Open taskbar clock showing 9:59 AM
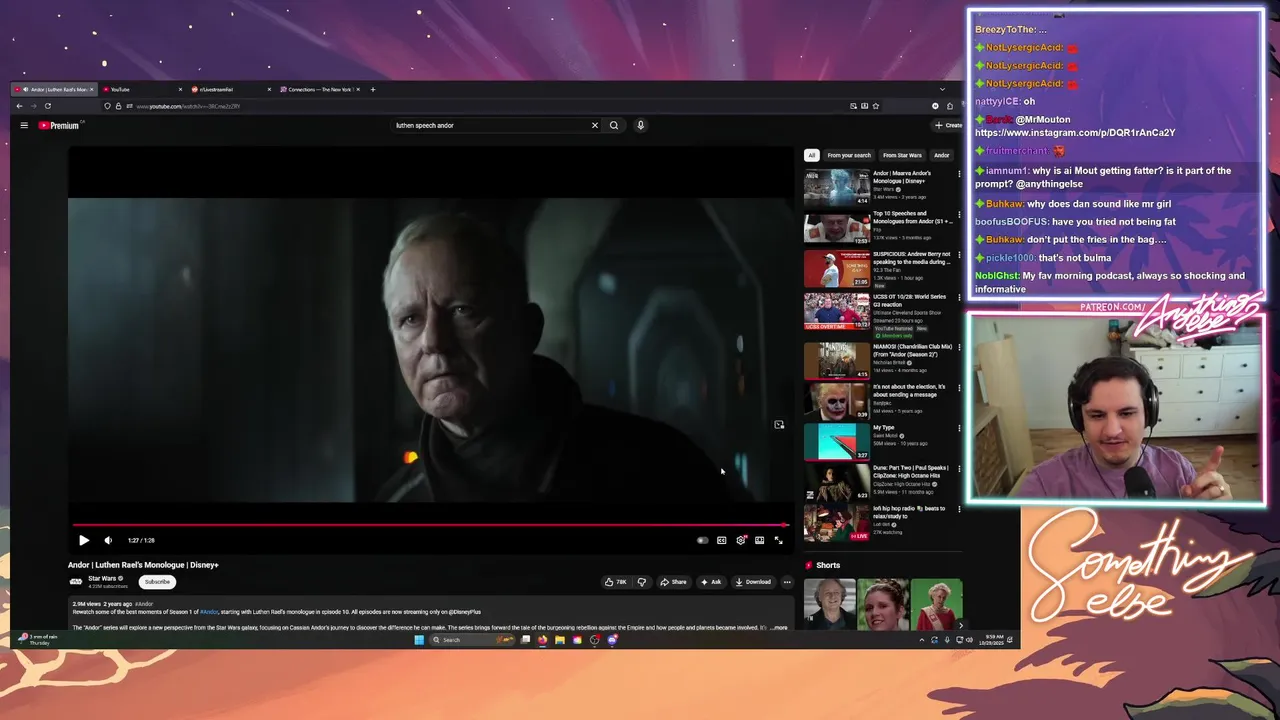1280x720 pixels. point(989,639)
